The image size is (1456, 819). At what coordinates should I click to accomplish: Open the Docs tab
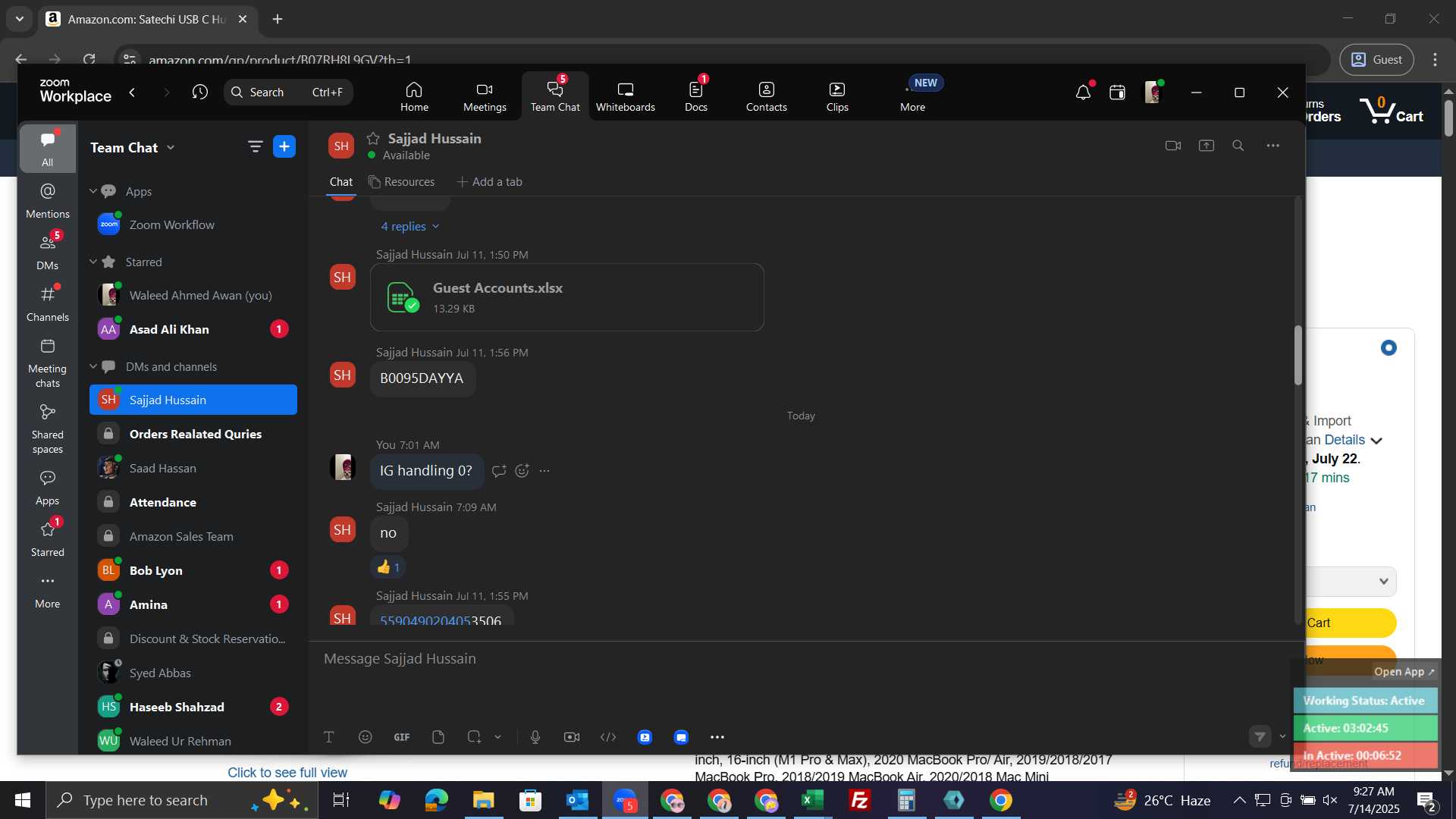pyautogui.click(x=695, y=96)
